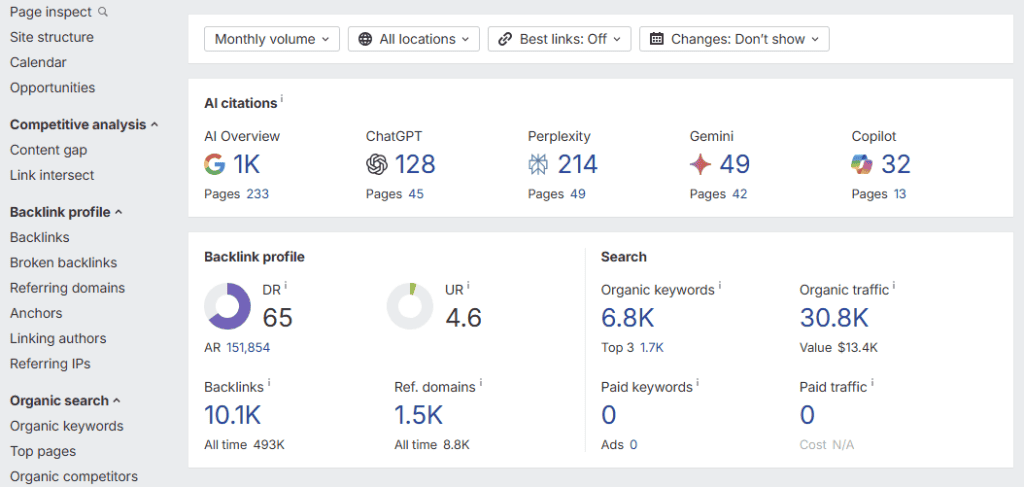The image size is (1024, 487).
Task: Click ChatGPT 128 citations value
Action: point(415,165)
